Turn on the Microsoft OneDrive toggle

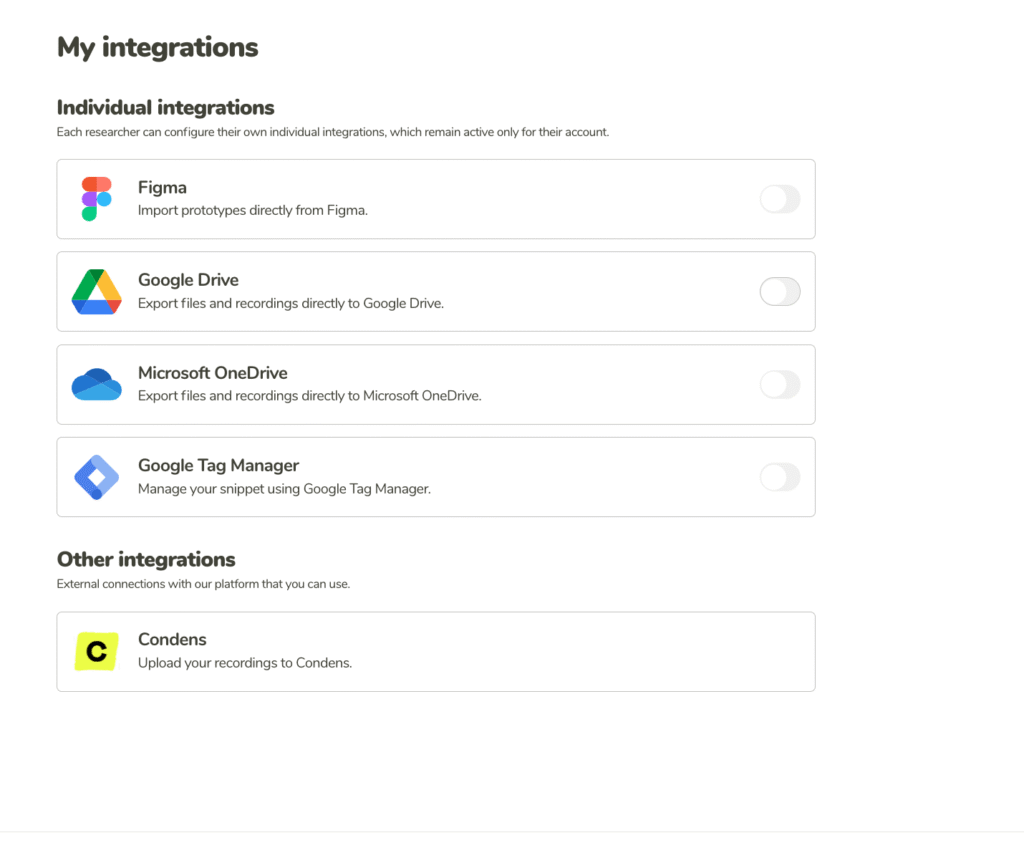click(780, 384)
